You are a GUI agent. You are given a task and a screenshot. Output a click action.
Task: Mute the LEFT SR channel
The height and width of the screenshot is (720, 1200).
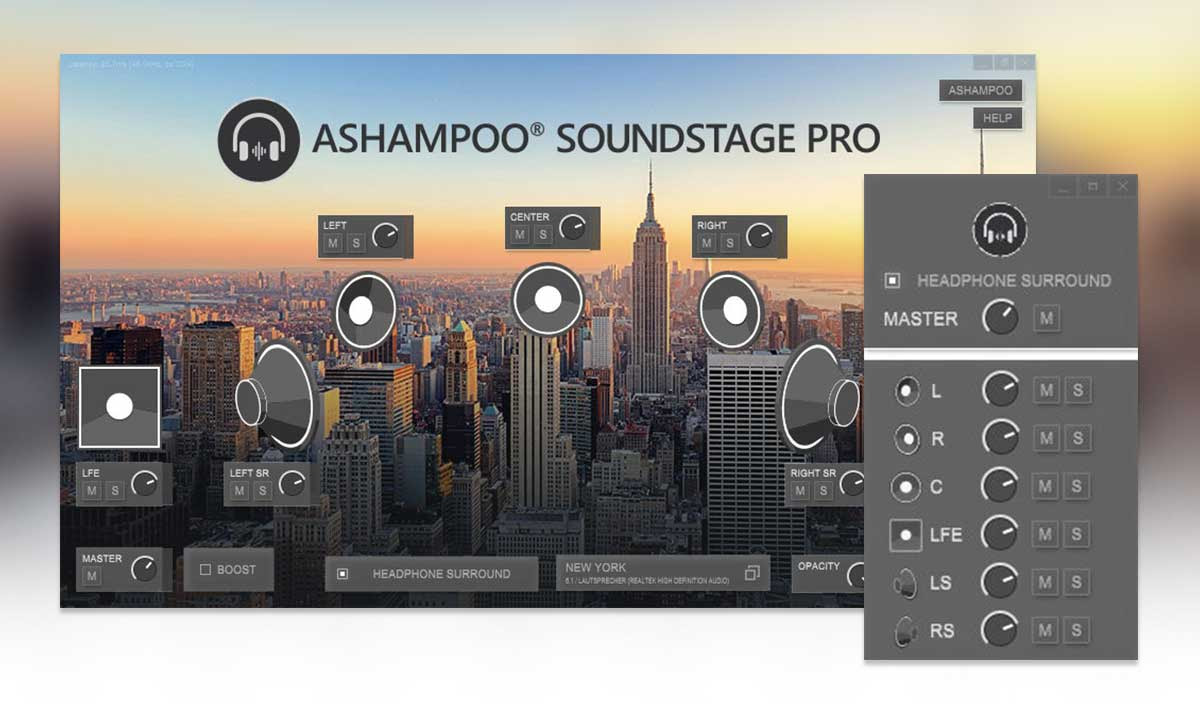[239, 490]
